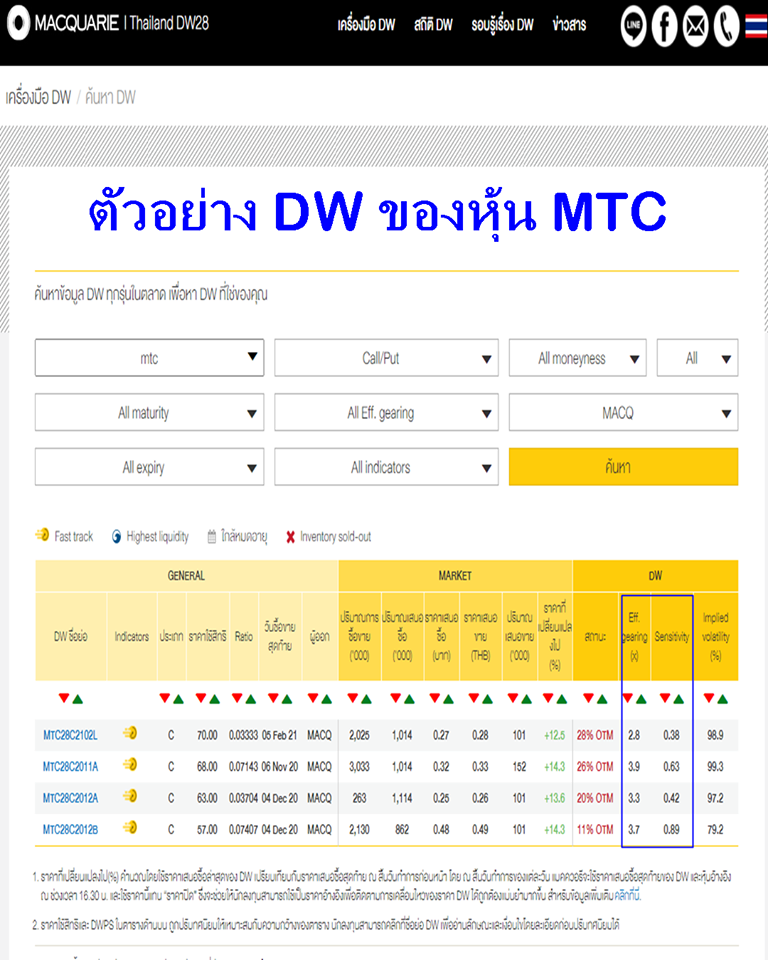Sort วันซื้อขายสุดท้าย column descending with red arrow
The width and height of the screenshot is (768, 960).
[273, 698]
